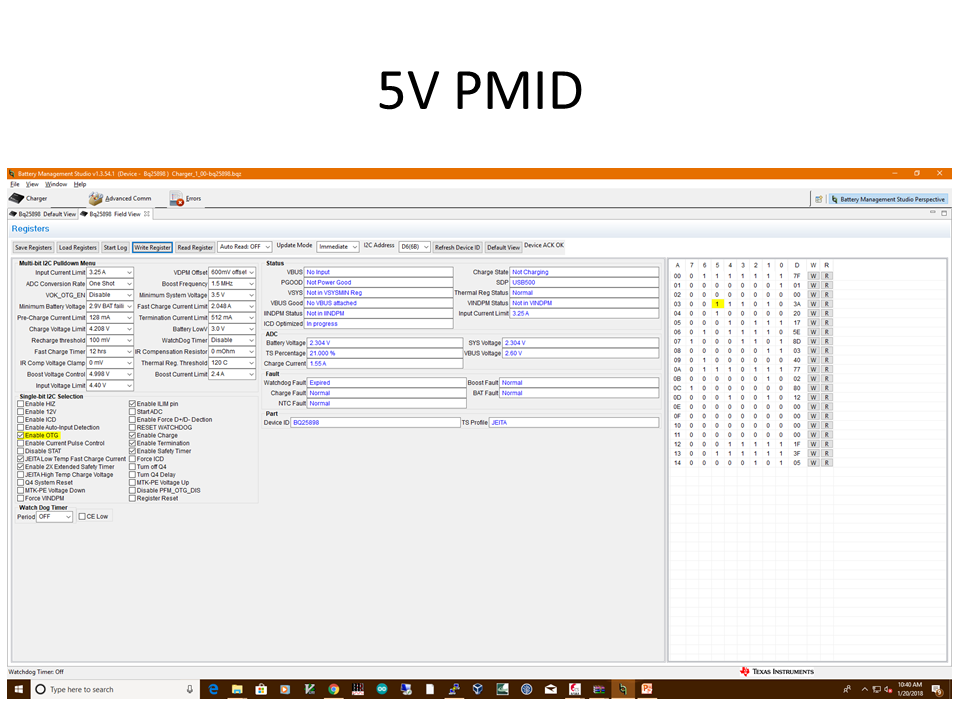Open the View menu
Image resolution: width=960 pixels, height=720 pixels.
[x=32, y=184]
